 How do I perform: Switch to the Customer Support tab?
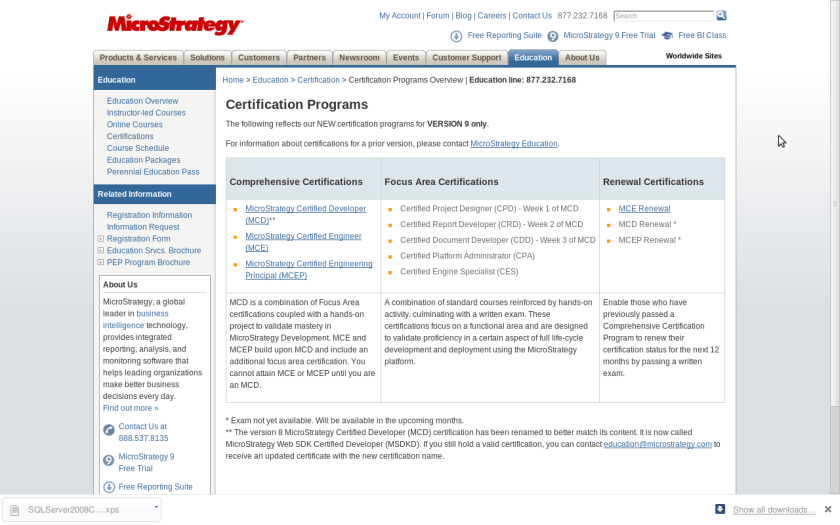466,58
